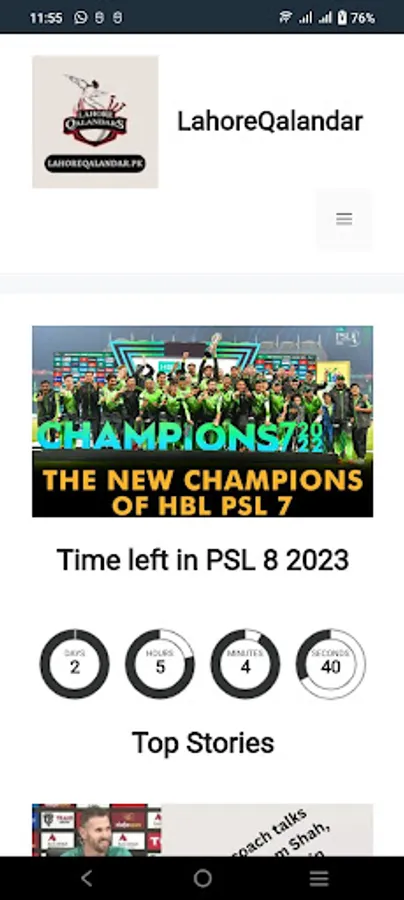Select the Time left in PSL 8 2023 heading

(x=203, y=560)
